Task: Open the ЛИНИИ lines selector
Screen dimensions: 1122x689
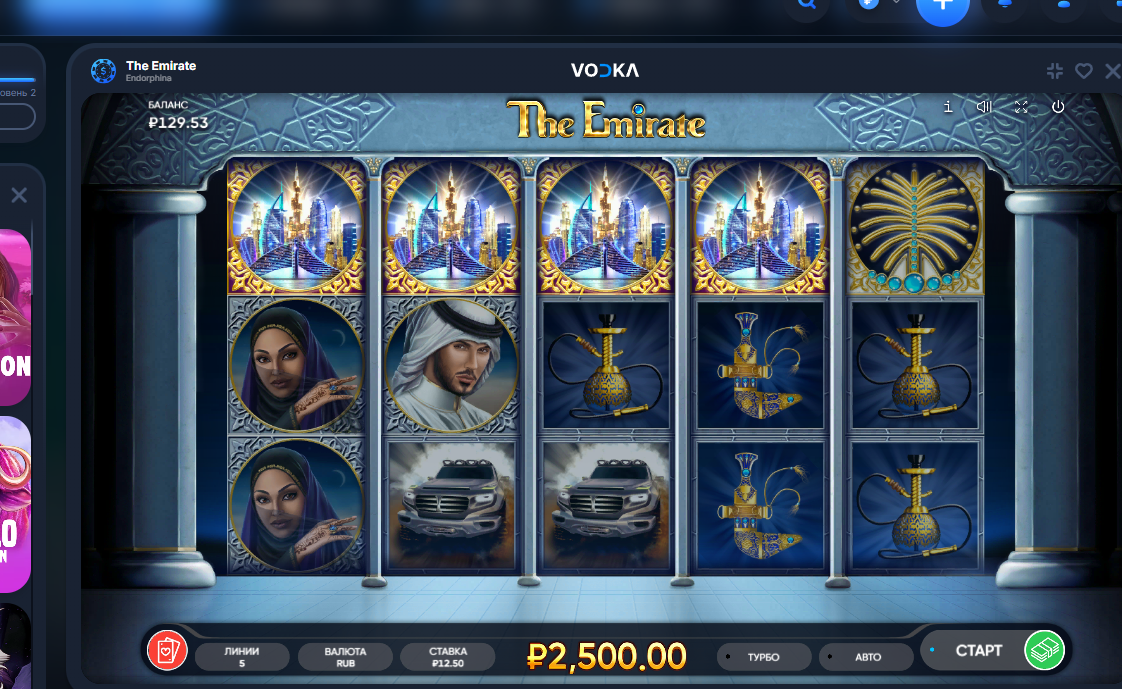Action: [242, 657]
